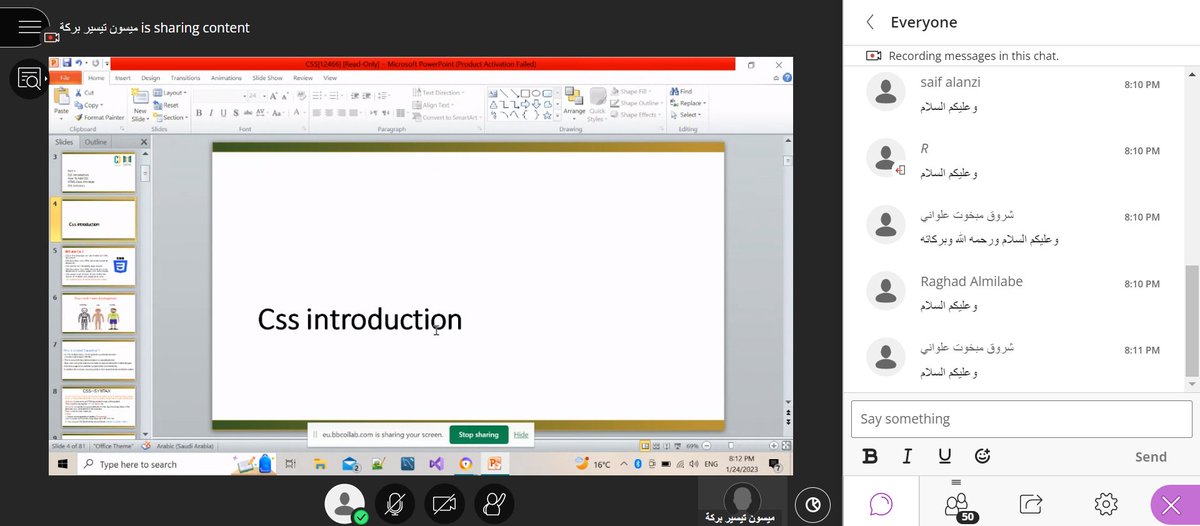Switch to the Outline pane tab
Image resolution: width=1200 pixels, height=526 pixels.
(x=95, y=142)
